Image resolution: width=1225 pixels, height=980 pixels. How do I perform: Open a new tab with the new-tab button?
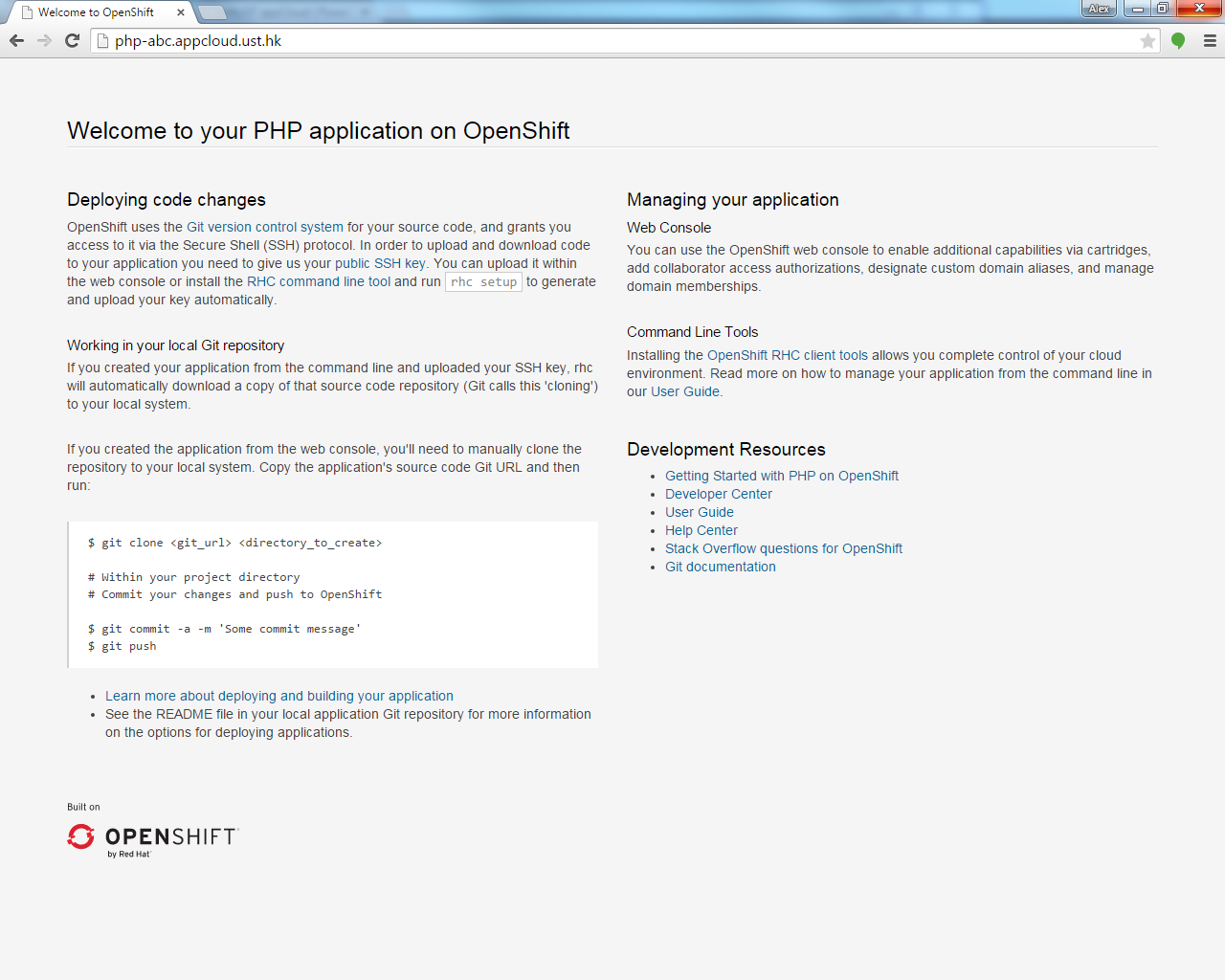coord(212,12)
